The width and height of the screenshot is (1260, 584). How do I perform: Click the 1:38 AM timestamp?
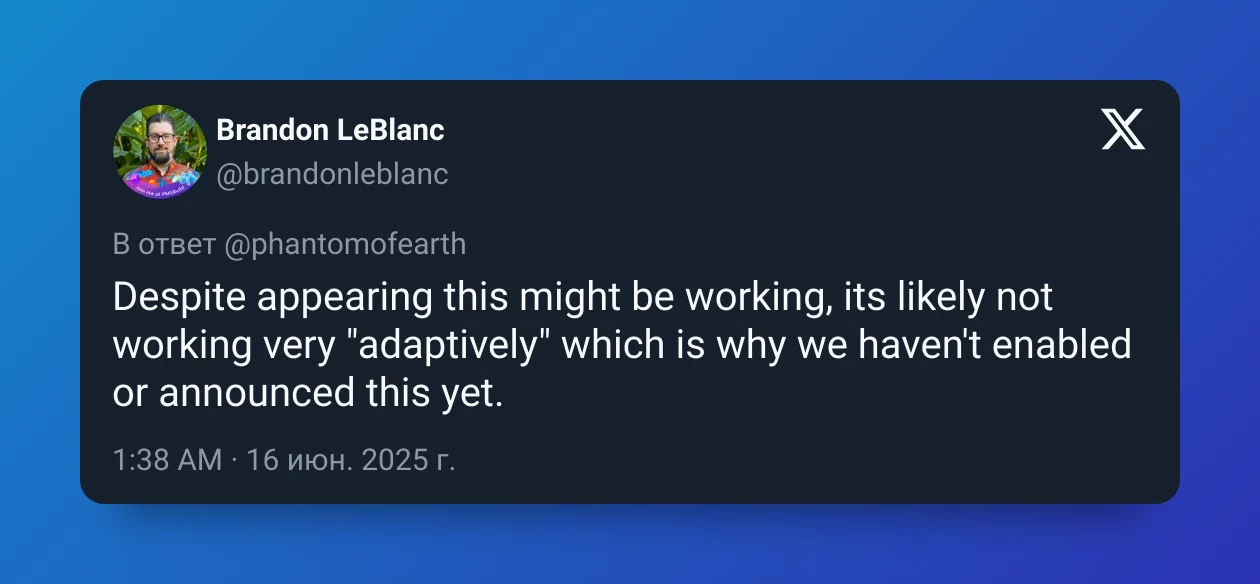pos(167,460)
